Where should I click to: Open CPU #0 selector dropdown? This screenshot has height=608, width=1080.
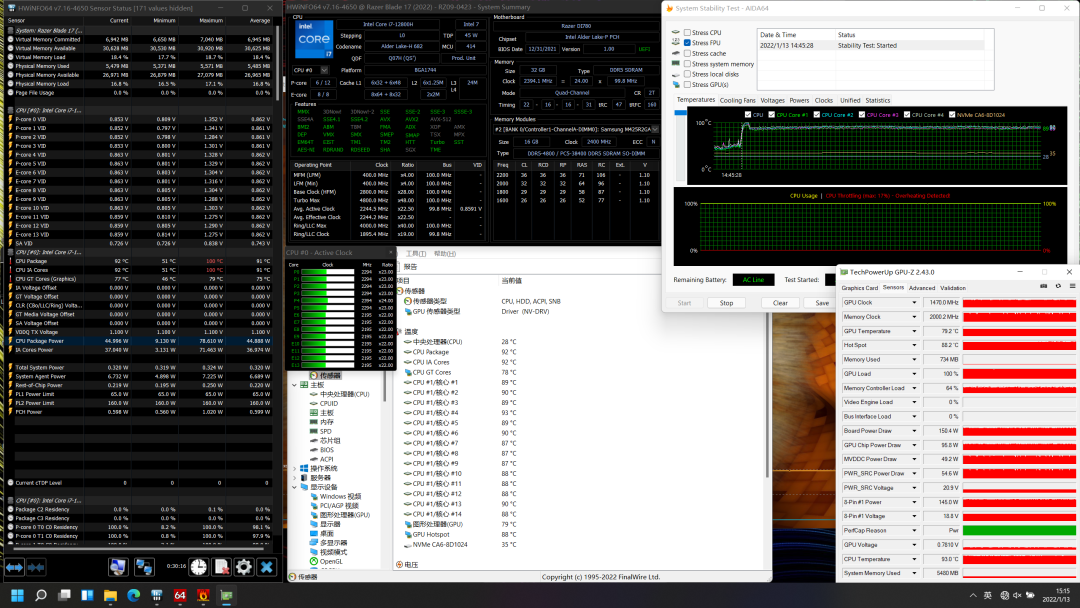pos(324,70)
